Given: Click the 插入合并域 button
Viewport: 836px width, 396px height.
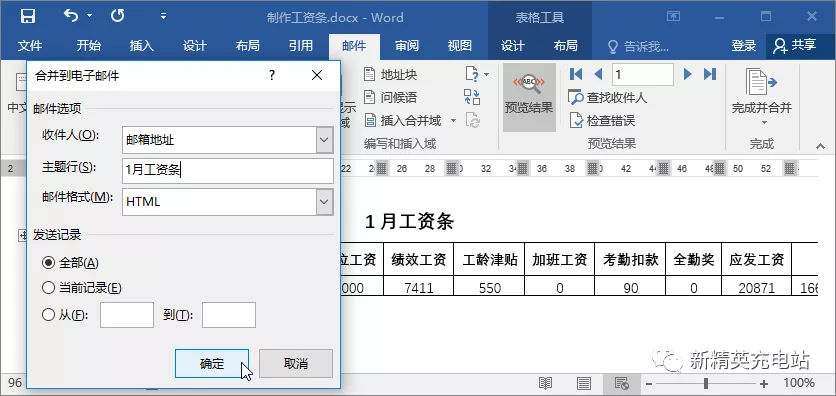Looking at the screenshot, I should [x=403, y=120].
